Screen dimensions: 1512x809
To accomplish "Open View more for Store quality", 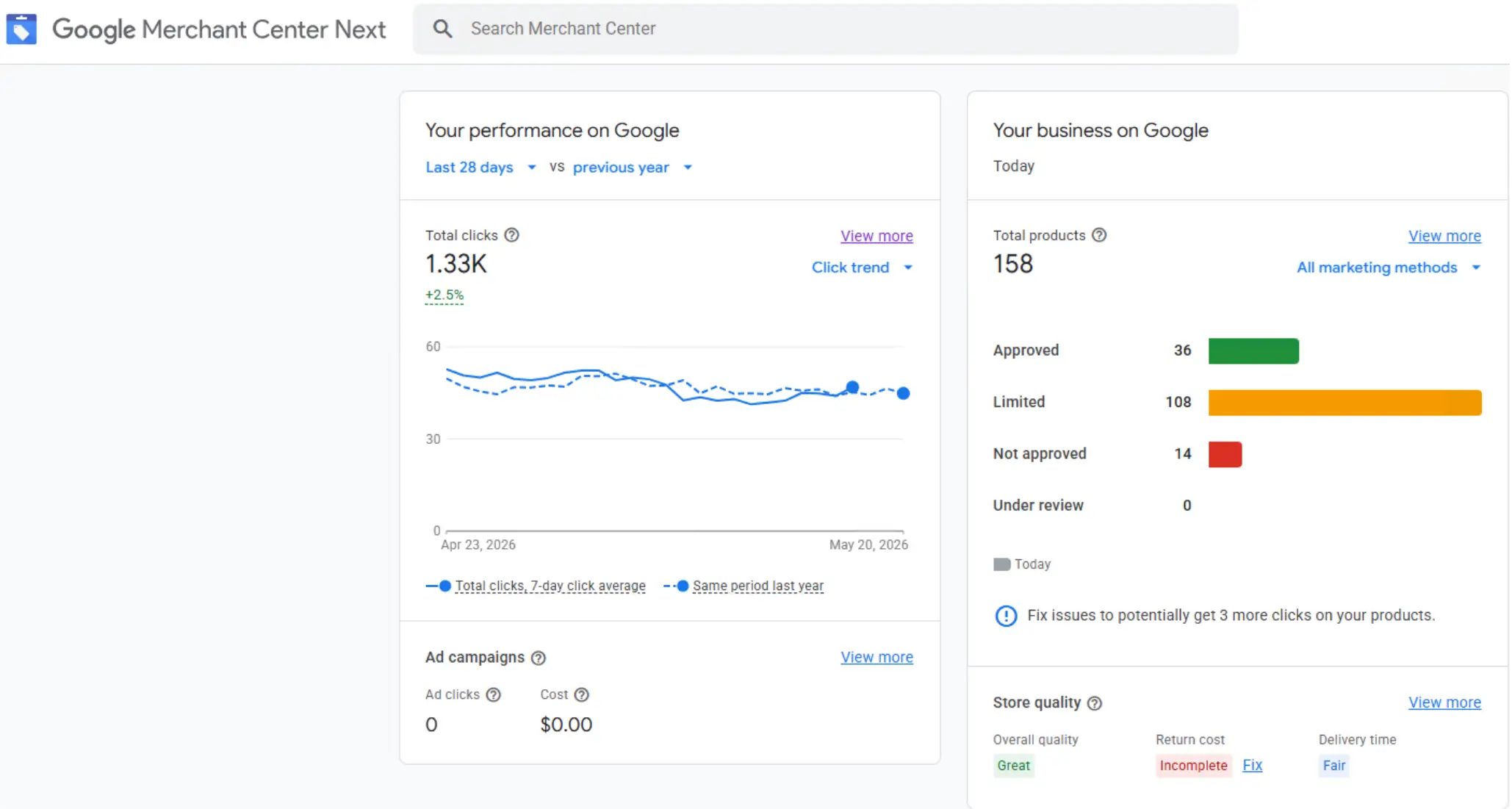I will click(1444, 702).
